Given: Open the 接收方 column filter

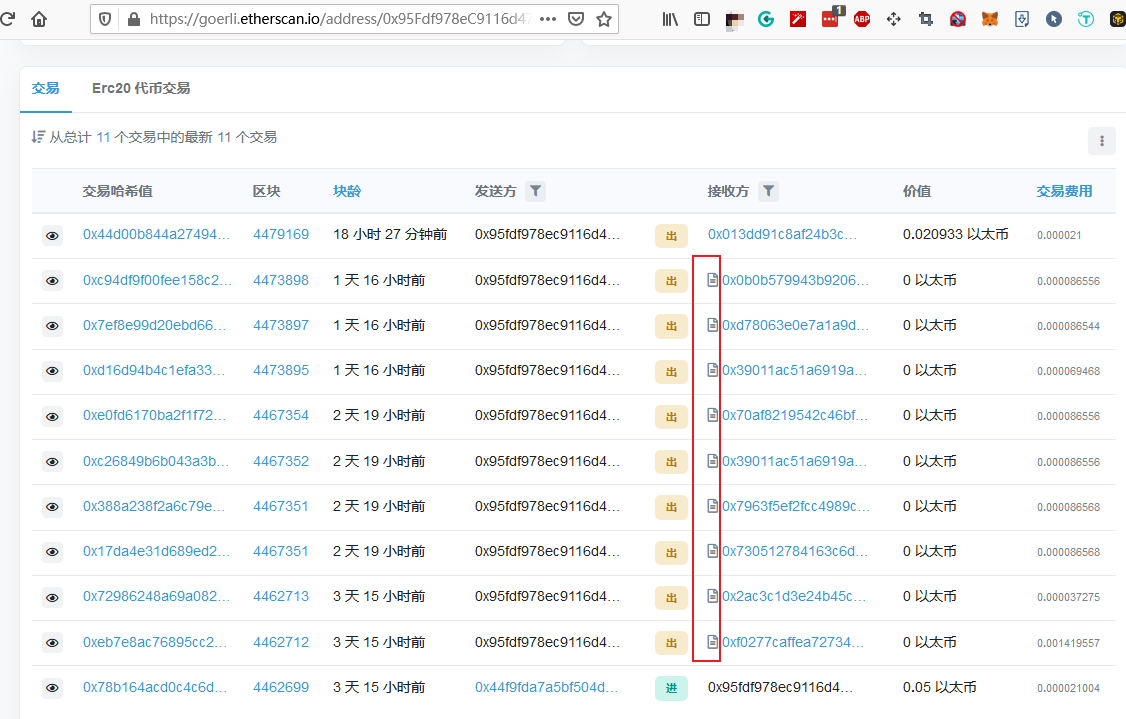Looking at the screenshot, I should tap(768, 191).
